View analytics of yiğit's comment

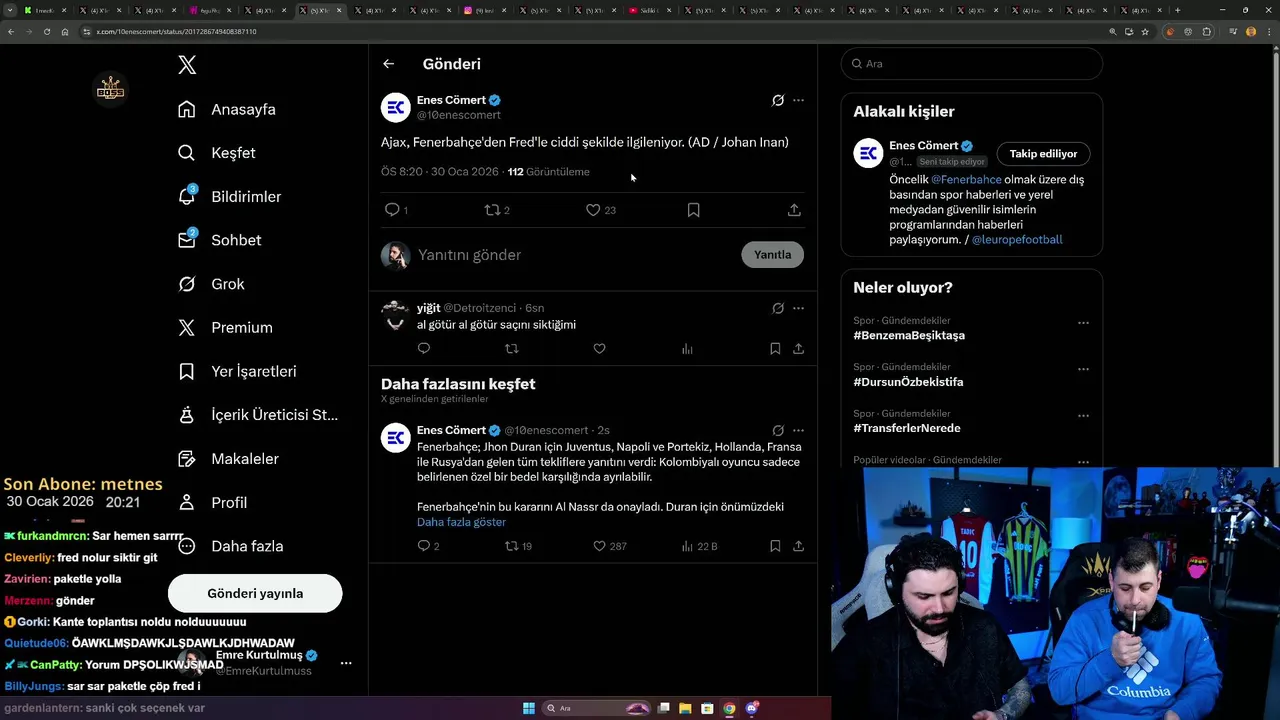point(687,349)
